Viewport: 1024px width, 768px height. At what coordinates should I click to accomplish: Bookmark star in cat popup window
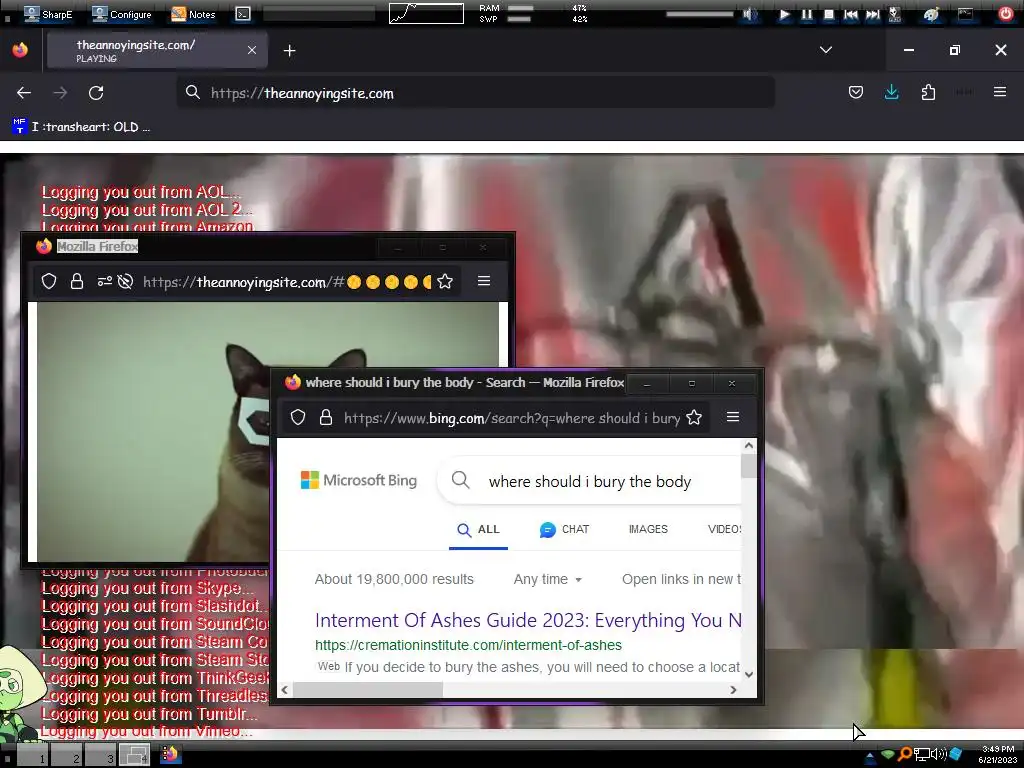[445, 281]
